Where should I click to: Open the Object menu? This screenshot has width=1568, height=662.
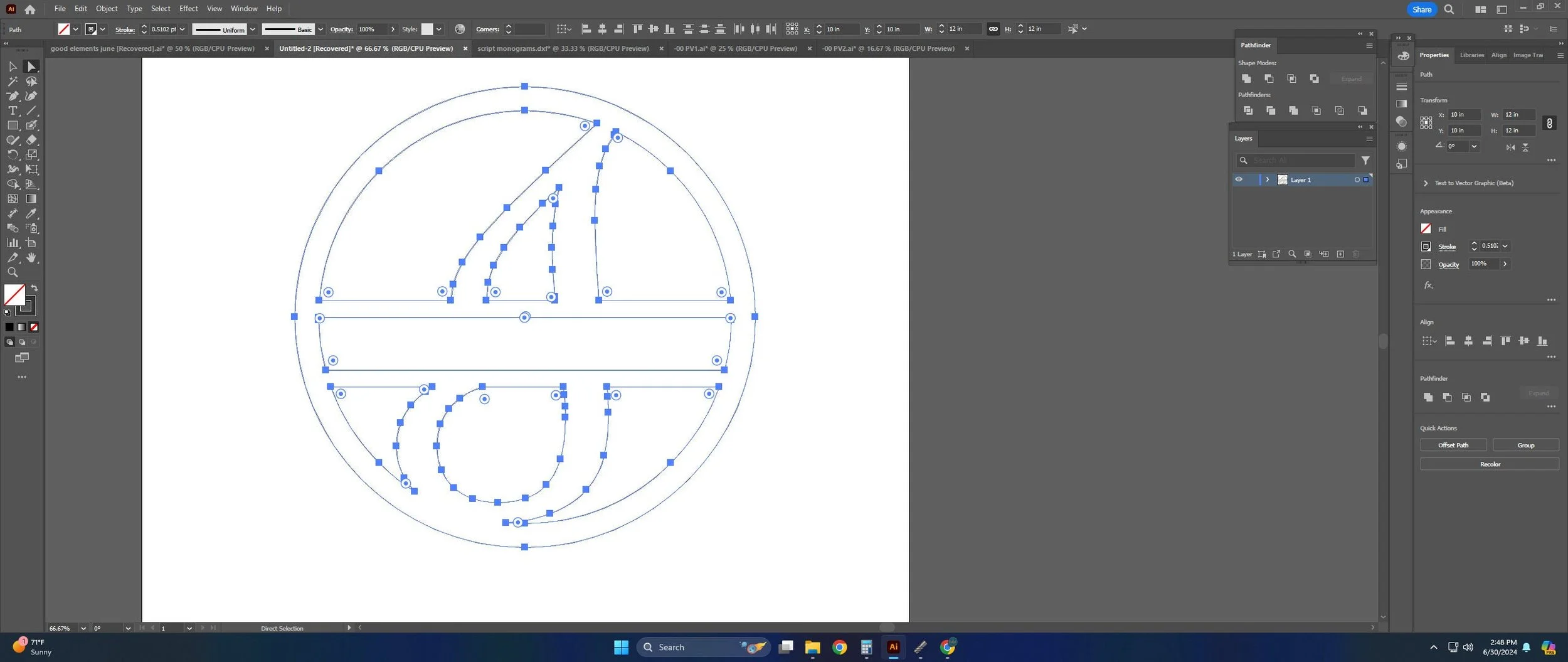107,9
